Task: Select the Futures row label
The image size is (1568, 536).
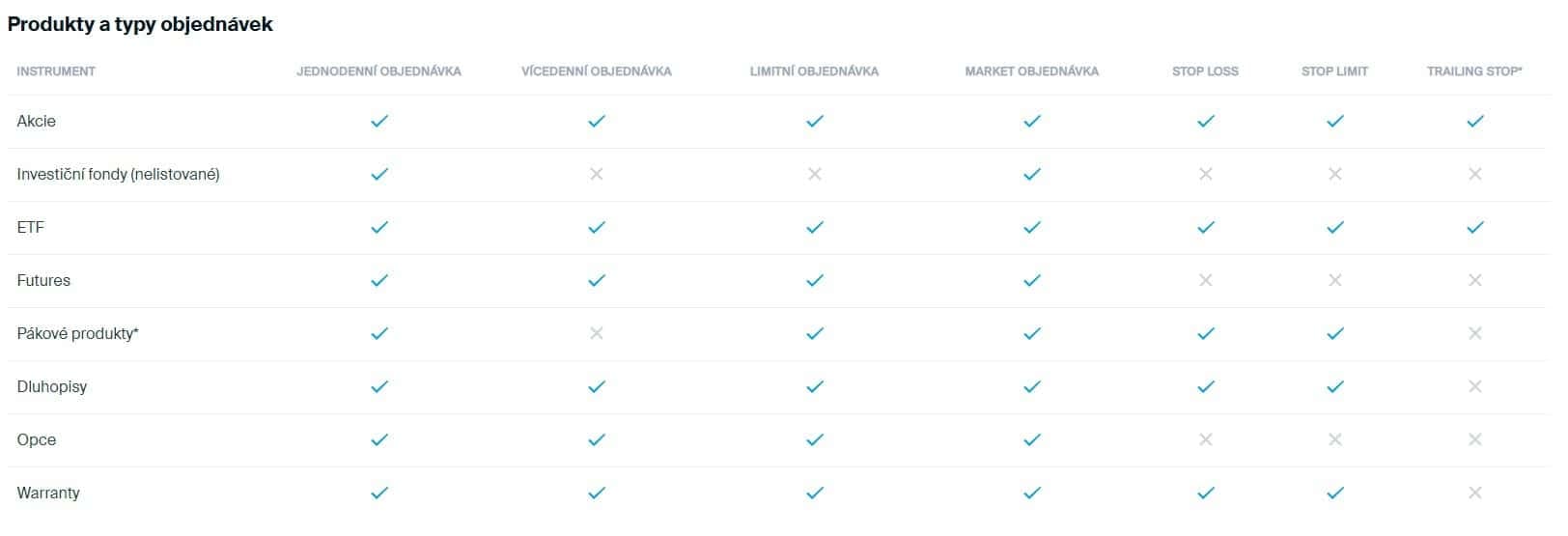Action: pyautogui.click(x=43, y=281)
